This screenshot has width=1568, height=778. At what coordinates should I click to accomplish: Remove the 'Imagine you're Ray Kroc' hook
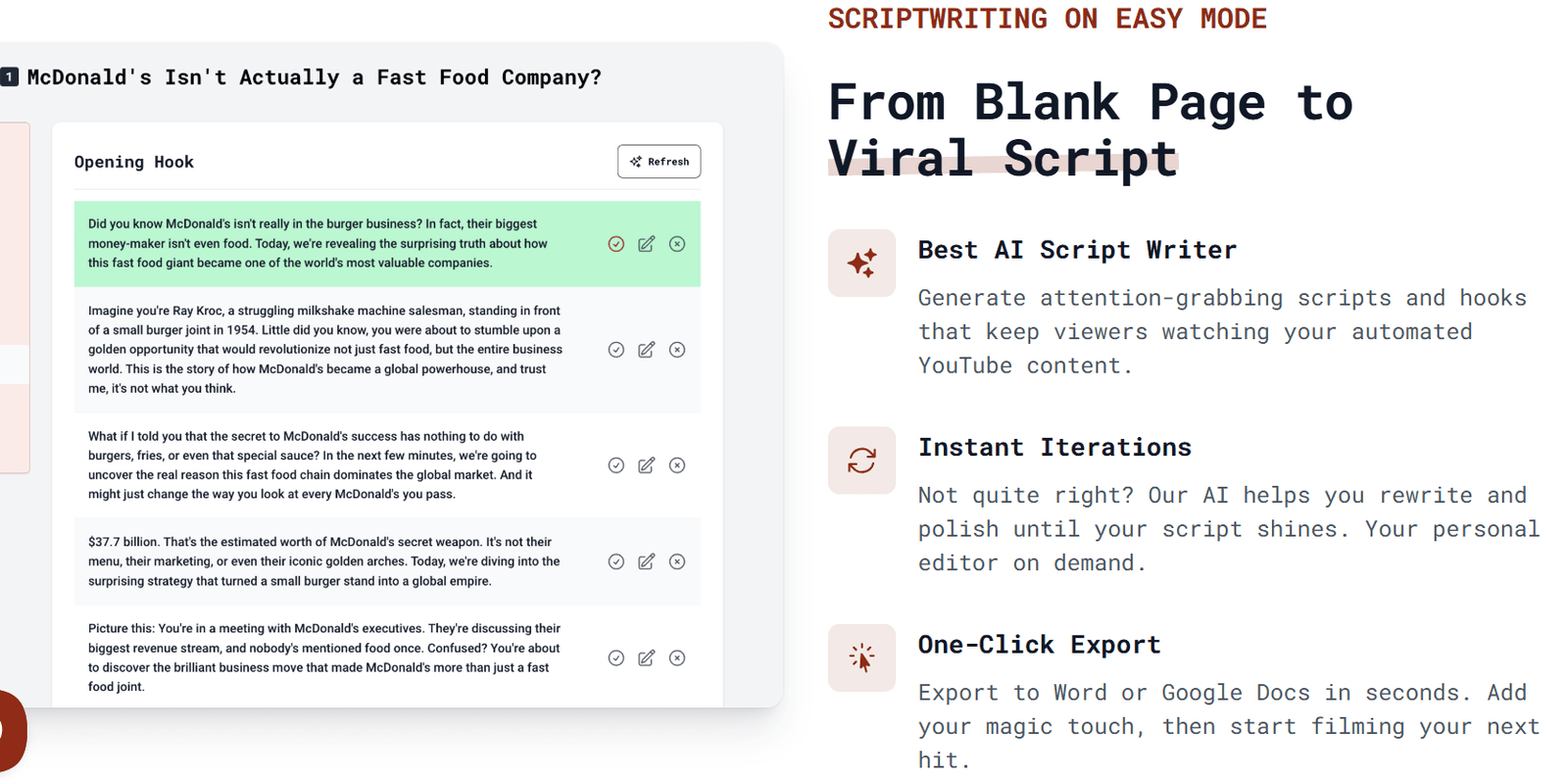point(677,350)
